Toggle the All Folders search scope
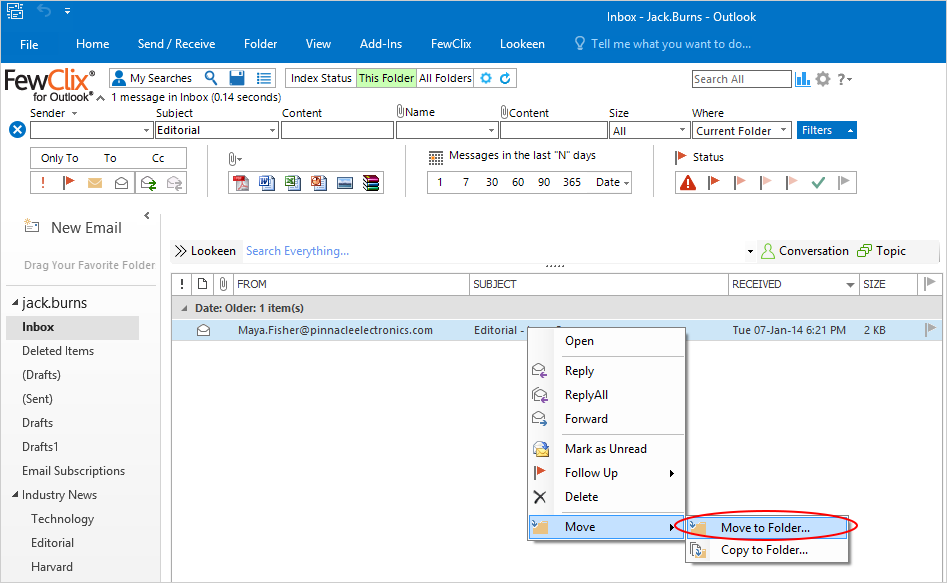The width and height of the screenshot is (947, 583). coord(445,78)
